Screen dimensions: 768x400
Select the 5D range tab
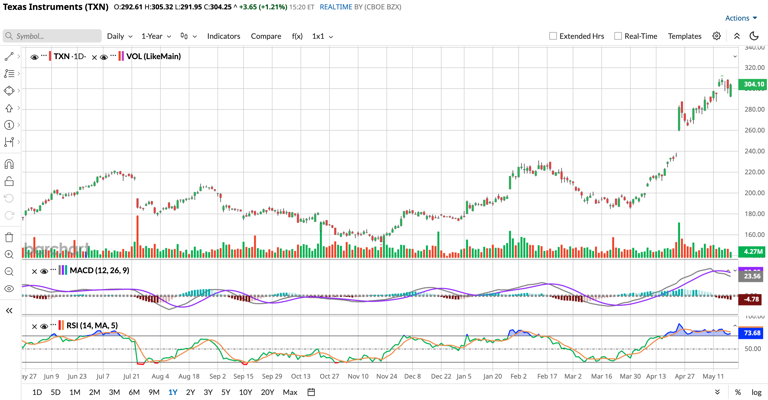pos(55,392)
